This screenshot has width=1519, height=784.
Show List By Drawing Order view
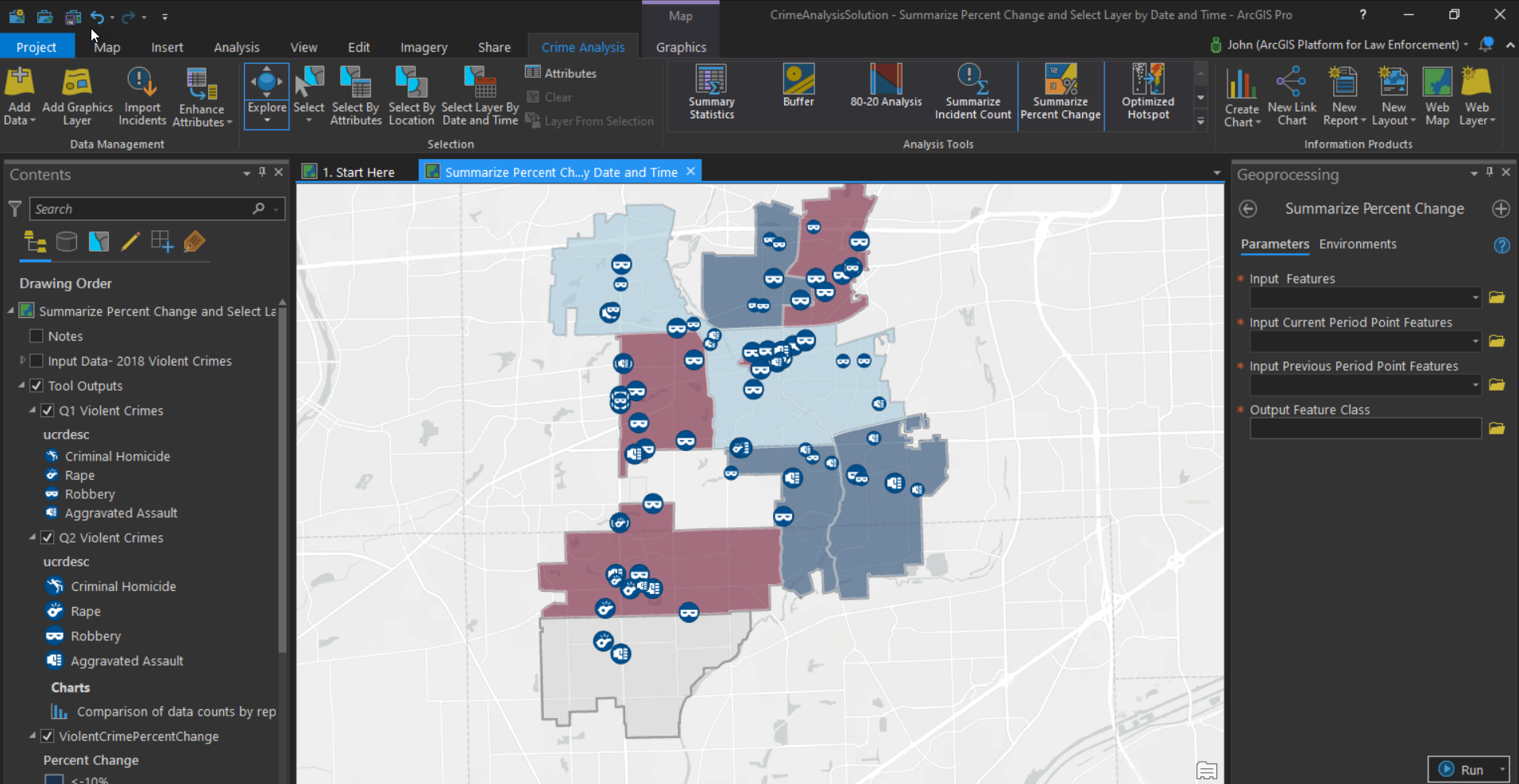[x=35, y=241]
